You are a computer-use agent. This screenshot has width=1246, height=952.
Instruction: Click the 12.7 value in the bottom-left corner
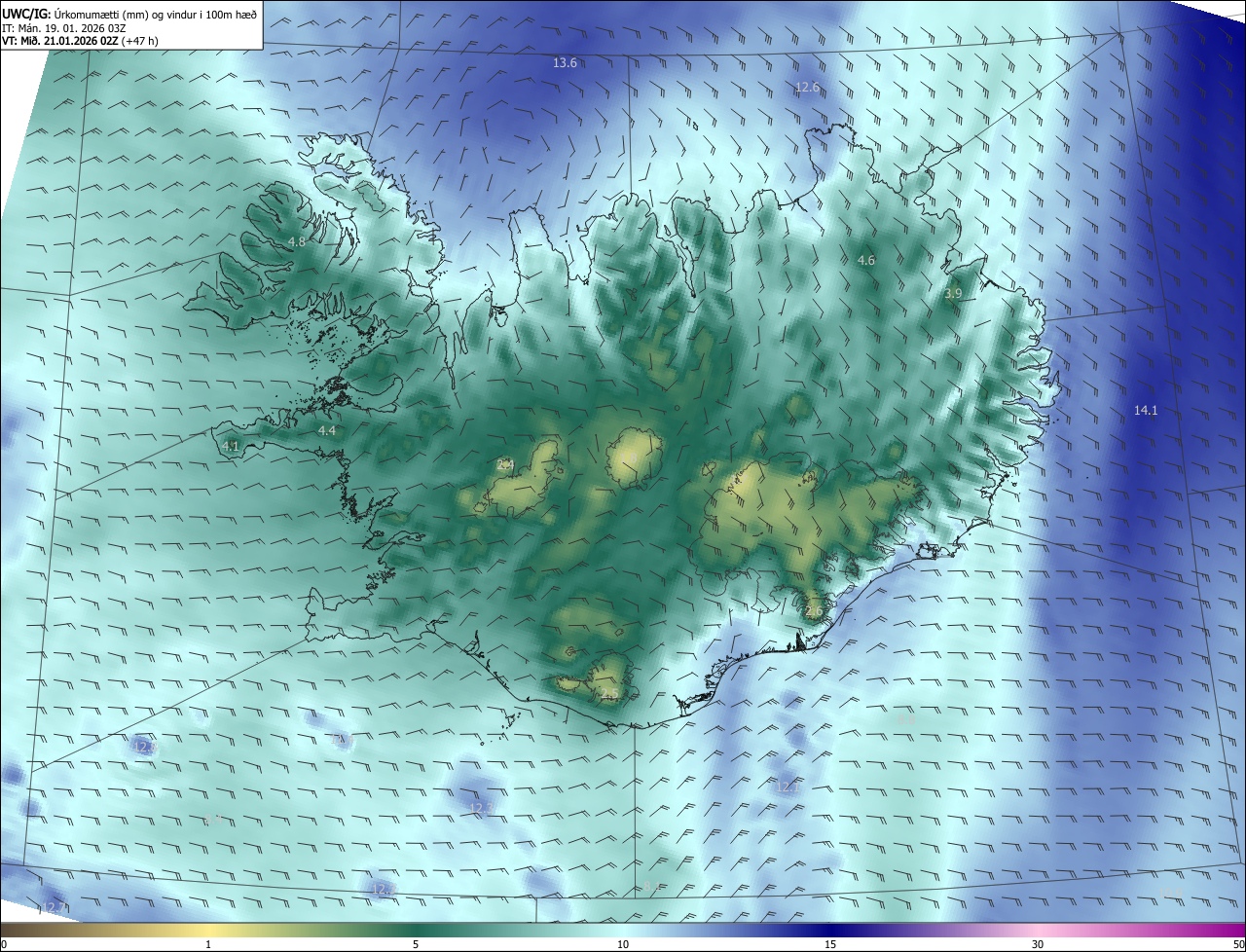55,907
